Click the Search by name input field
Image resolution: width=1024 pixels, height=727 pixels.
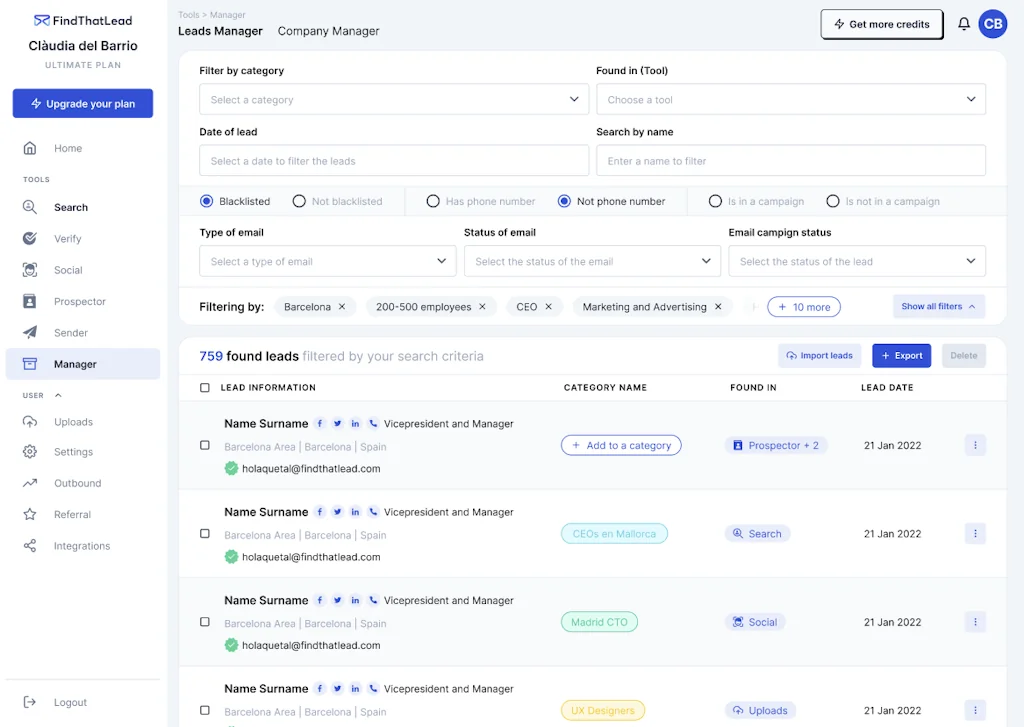pyautogui.click(x=790, y=161)
